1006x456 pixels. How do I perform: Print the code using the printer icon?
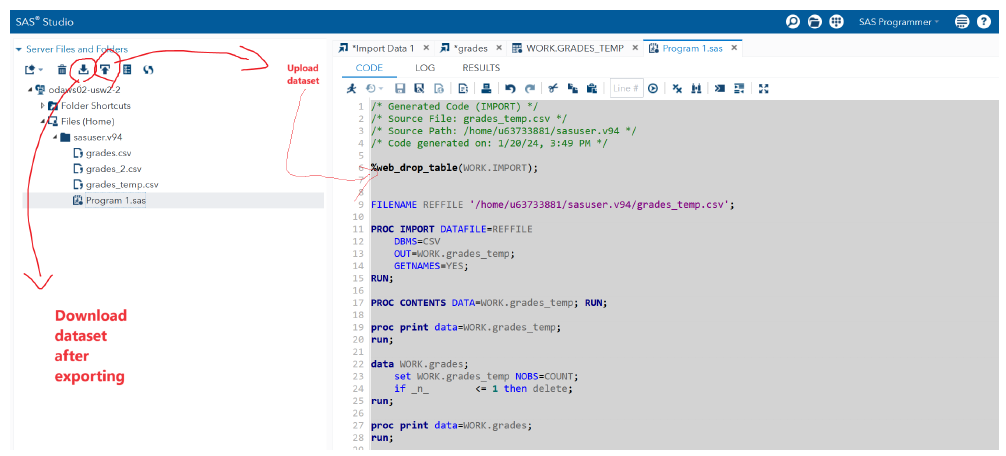pos(486,88)
